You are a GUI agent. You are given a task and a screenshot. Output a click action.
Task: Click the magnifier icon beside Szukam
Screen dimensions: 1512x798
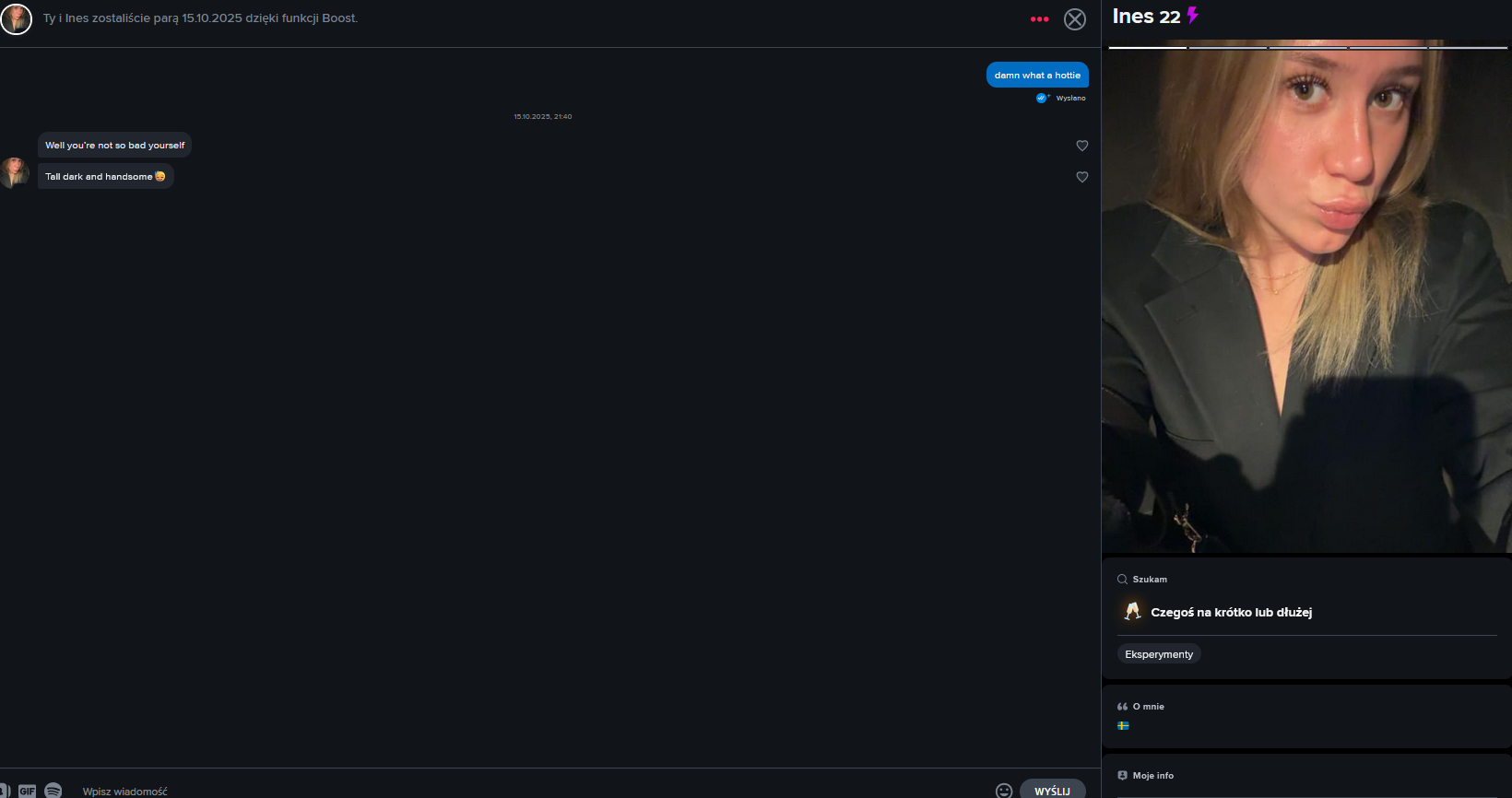click(x=1122, y=580)
